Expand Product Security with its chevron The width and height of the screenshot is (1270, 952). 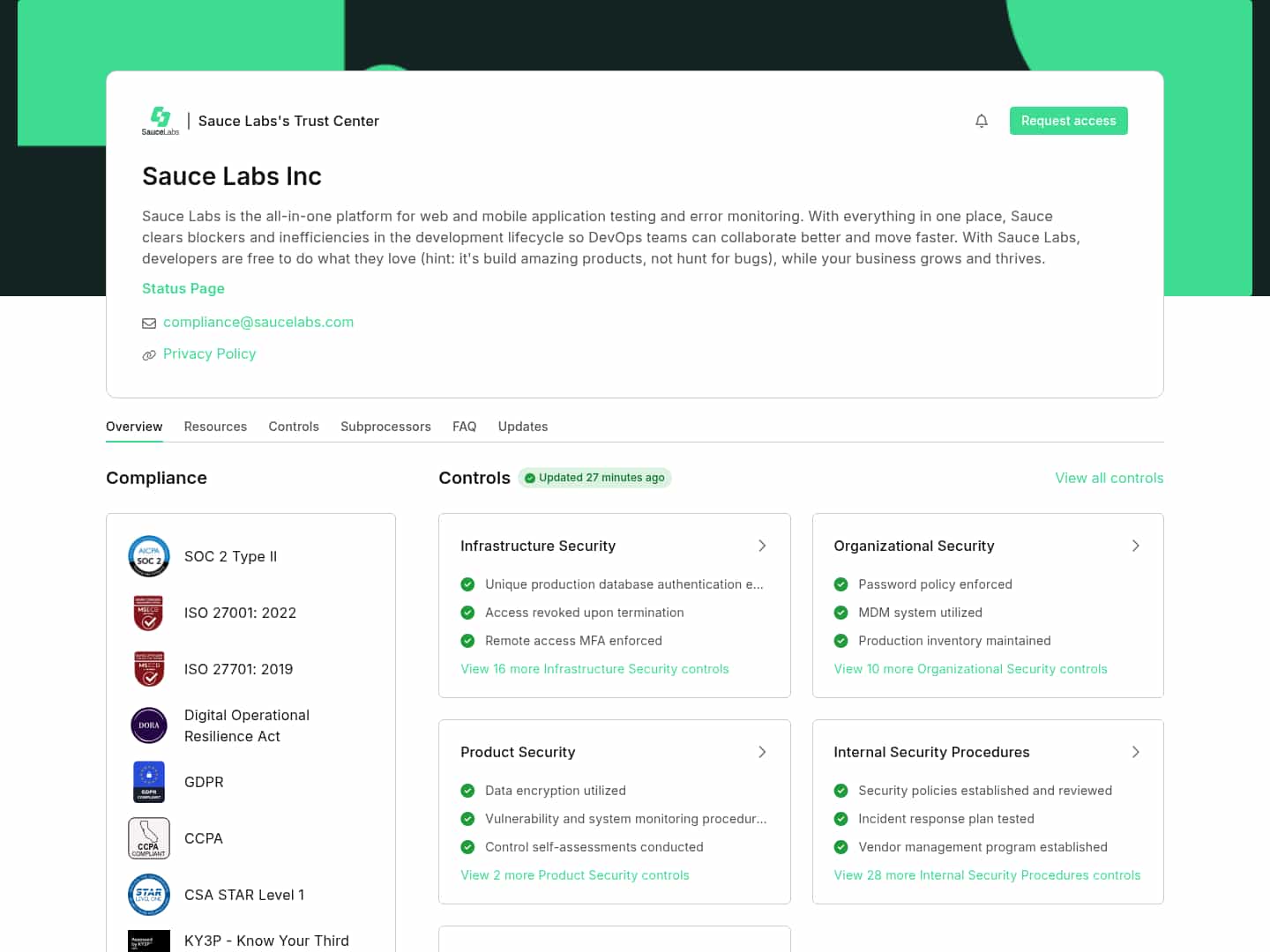point(762,752)
